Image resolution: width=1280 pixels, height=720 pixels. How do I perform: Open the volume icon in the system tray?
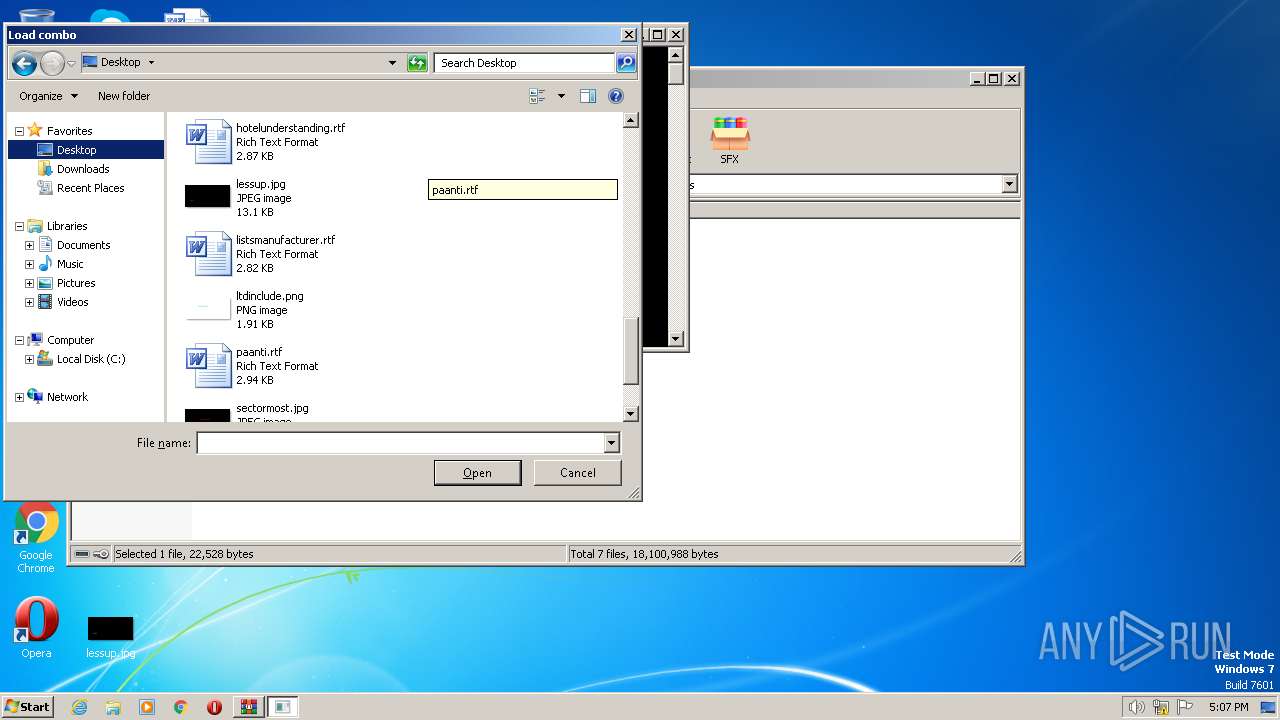[1136, 707]
